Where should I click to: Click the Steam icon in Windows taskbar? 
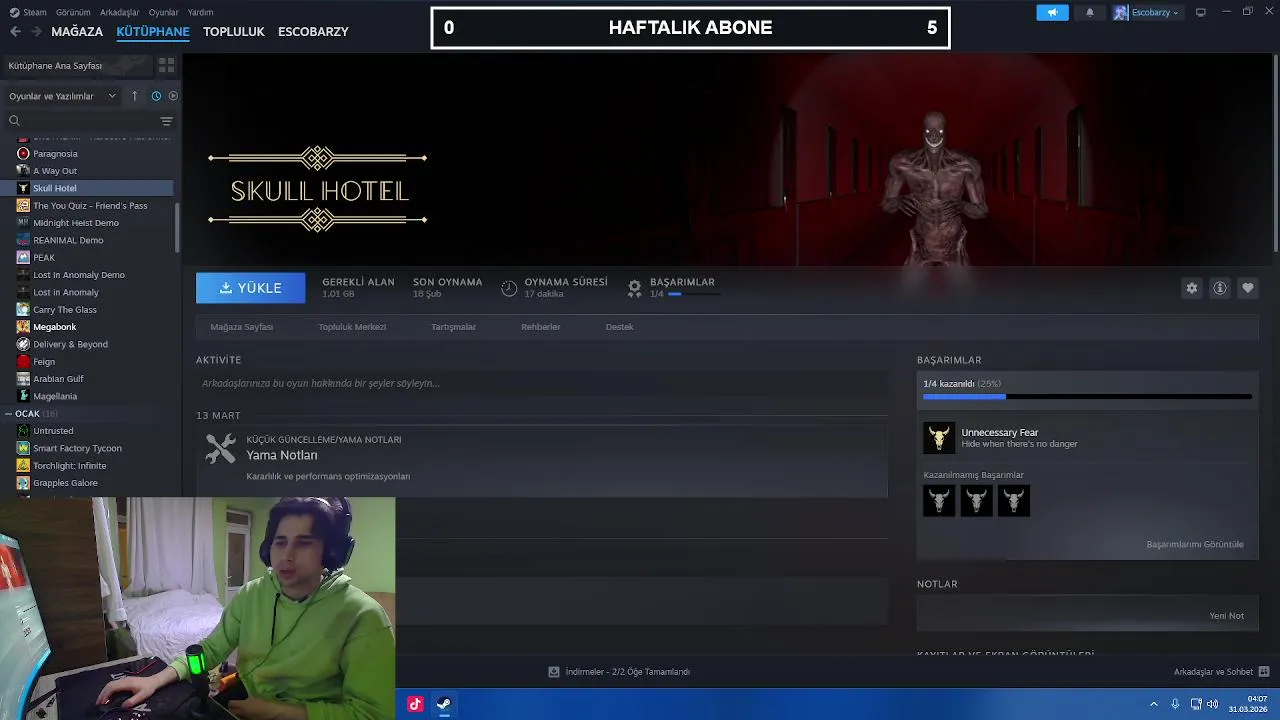click(x=444, y=704)
